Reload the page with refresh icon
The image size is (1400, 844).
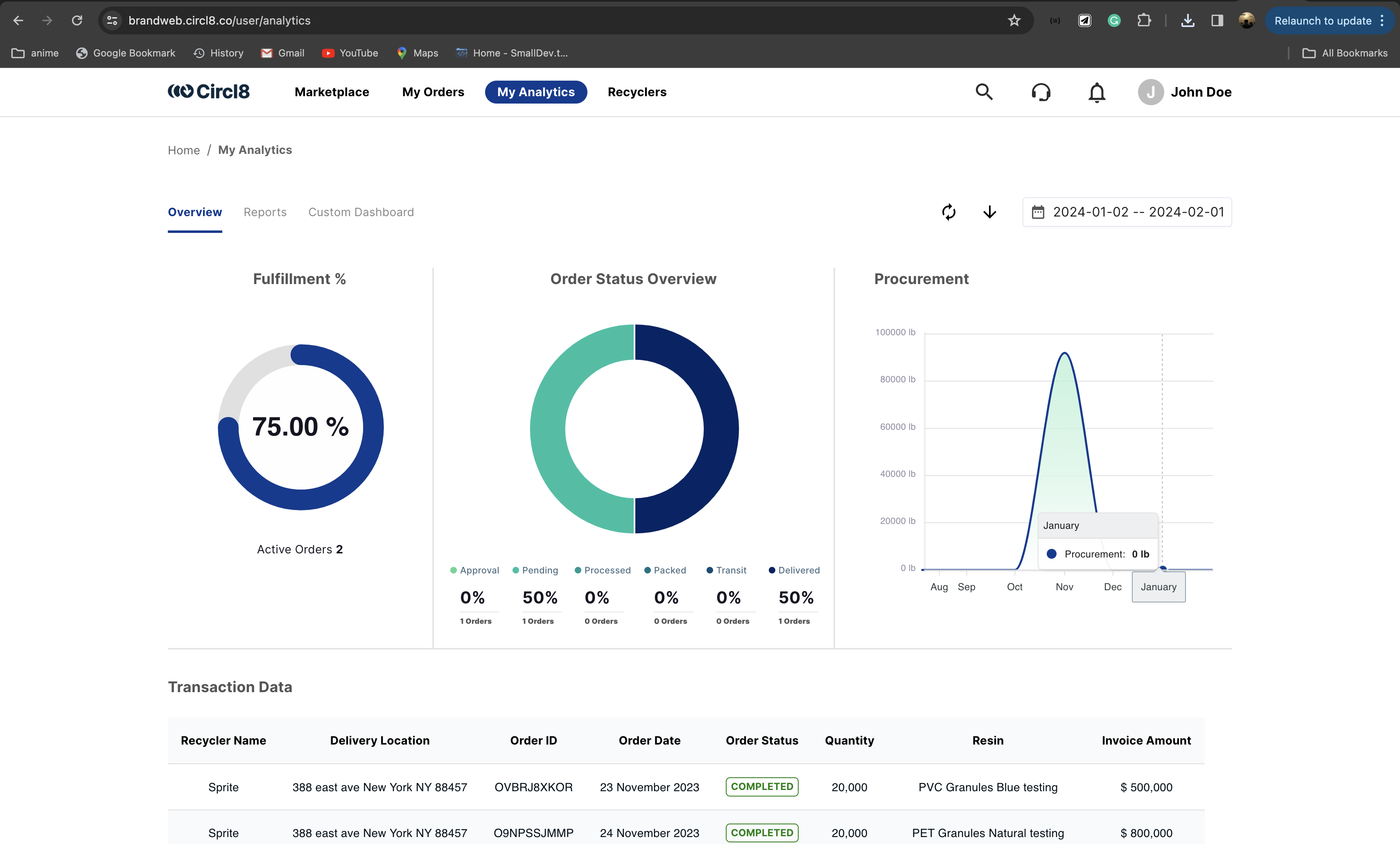click(77, 20)
